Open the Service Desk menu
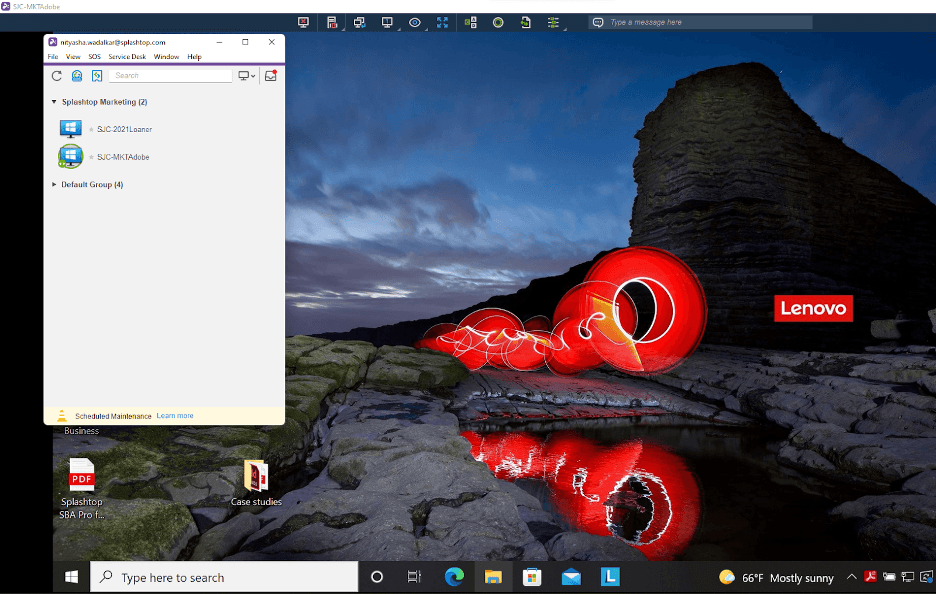 point(126,57)
